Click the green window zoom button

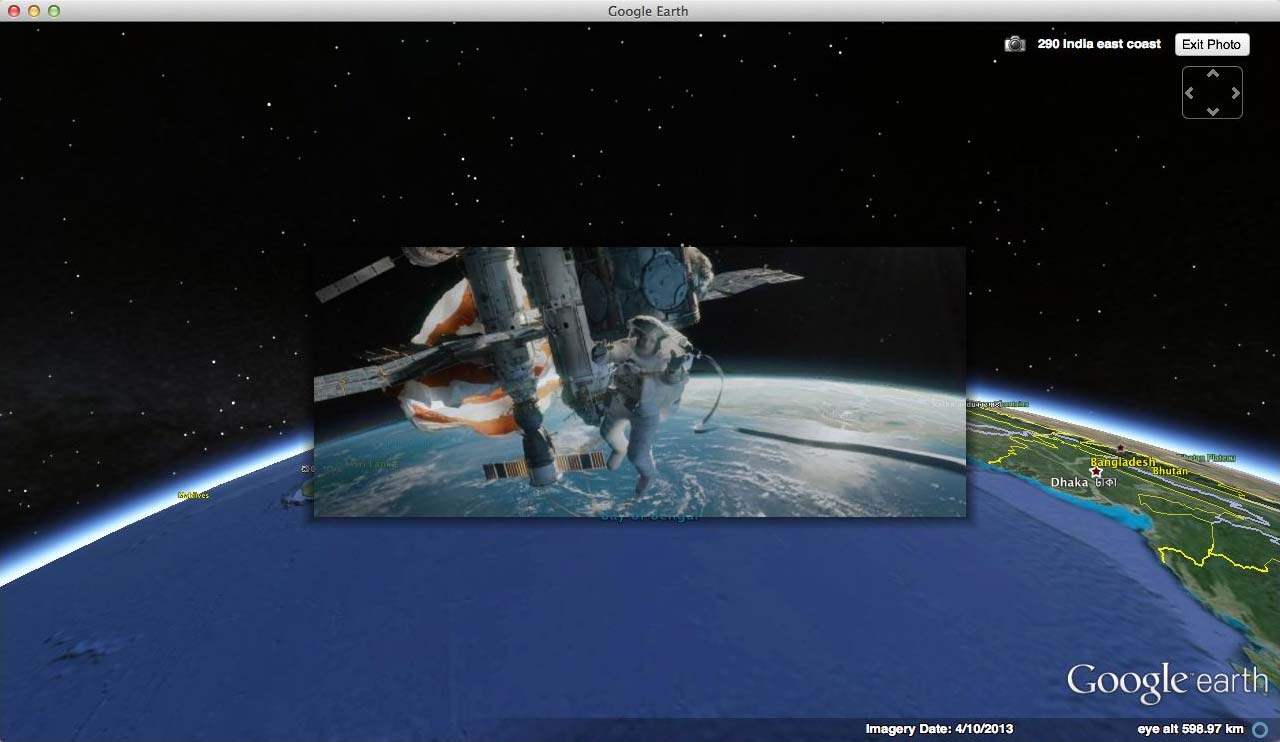click(54, 11)
